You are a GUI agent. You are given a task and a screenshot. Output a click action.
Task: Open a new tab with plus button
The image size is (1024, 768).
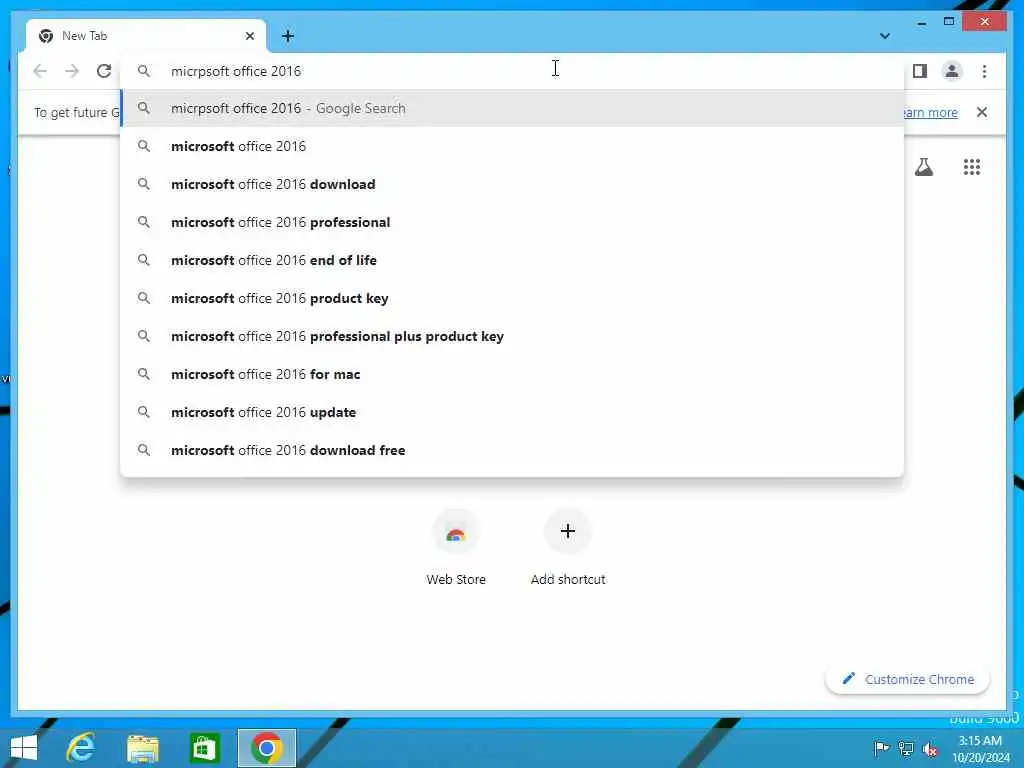(288, 36)
